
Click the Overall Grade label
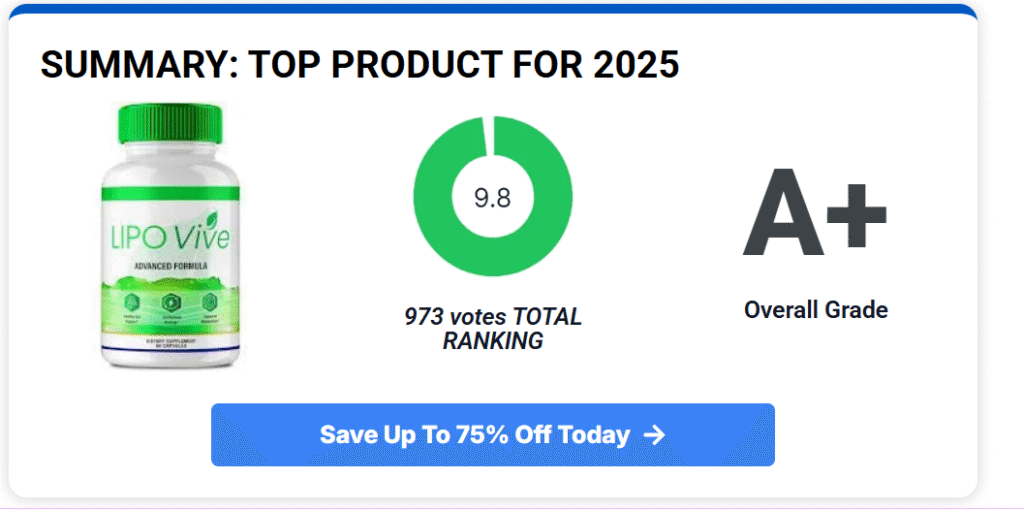(x=815, y=310)
